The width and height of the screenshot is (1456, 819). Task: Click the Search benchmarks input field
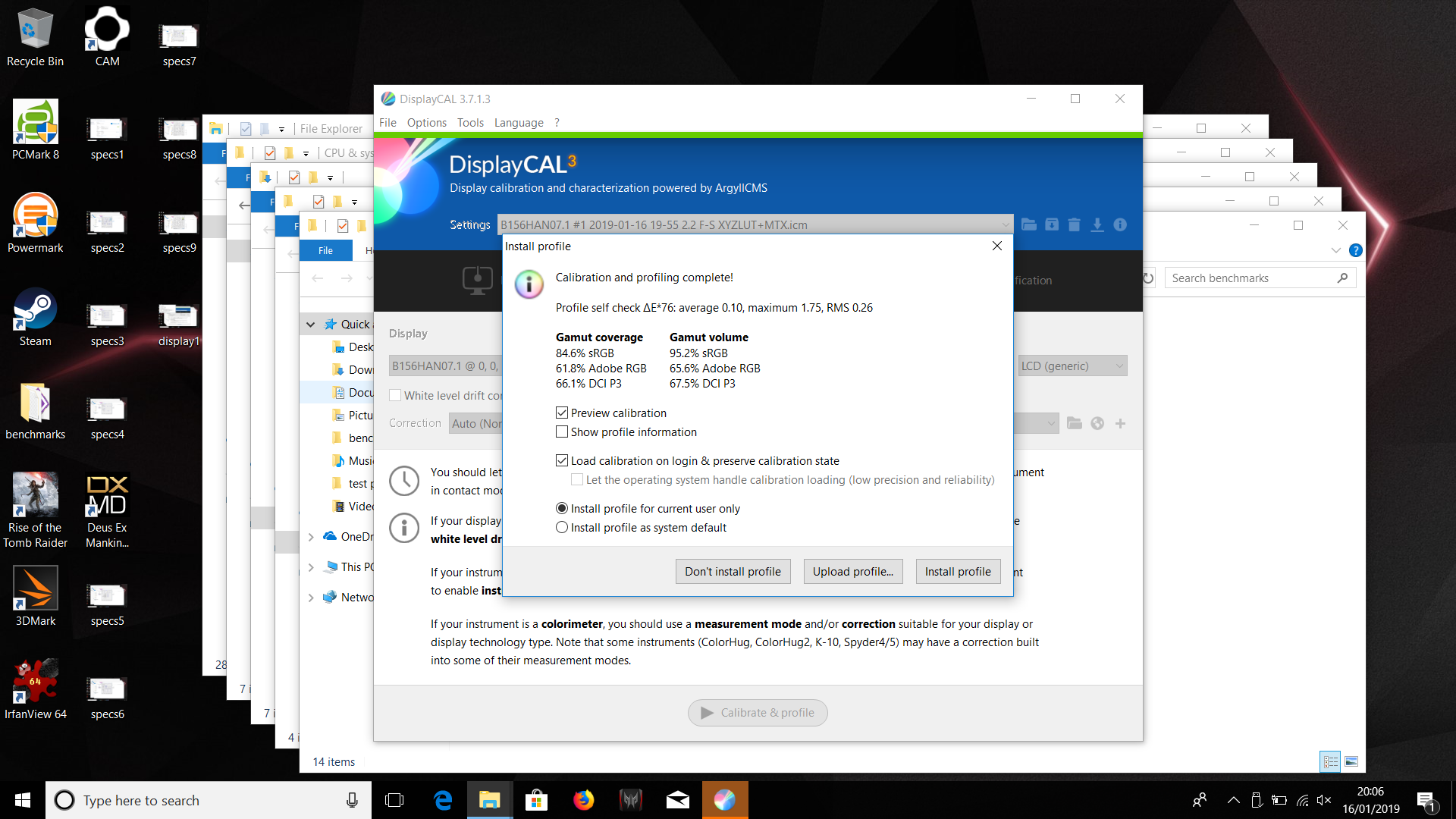click(1251, 278)
